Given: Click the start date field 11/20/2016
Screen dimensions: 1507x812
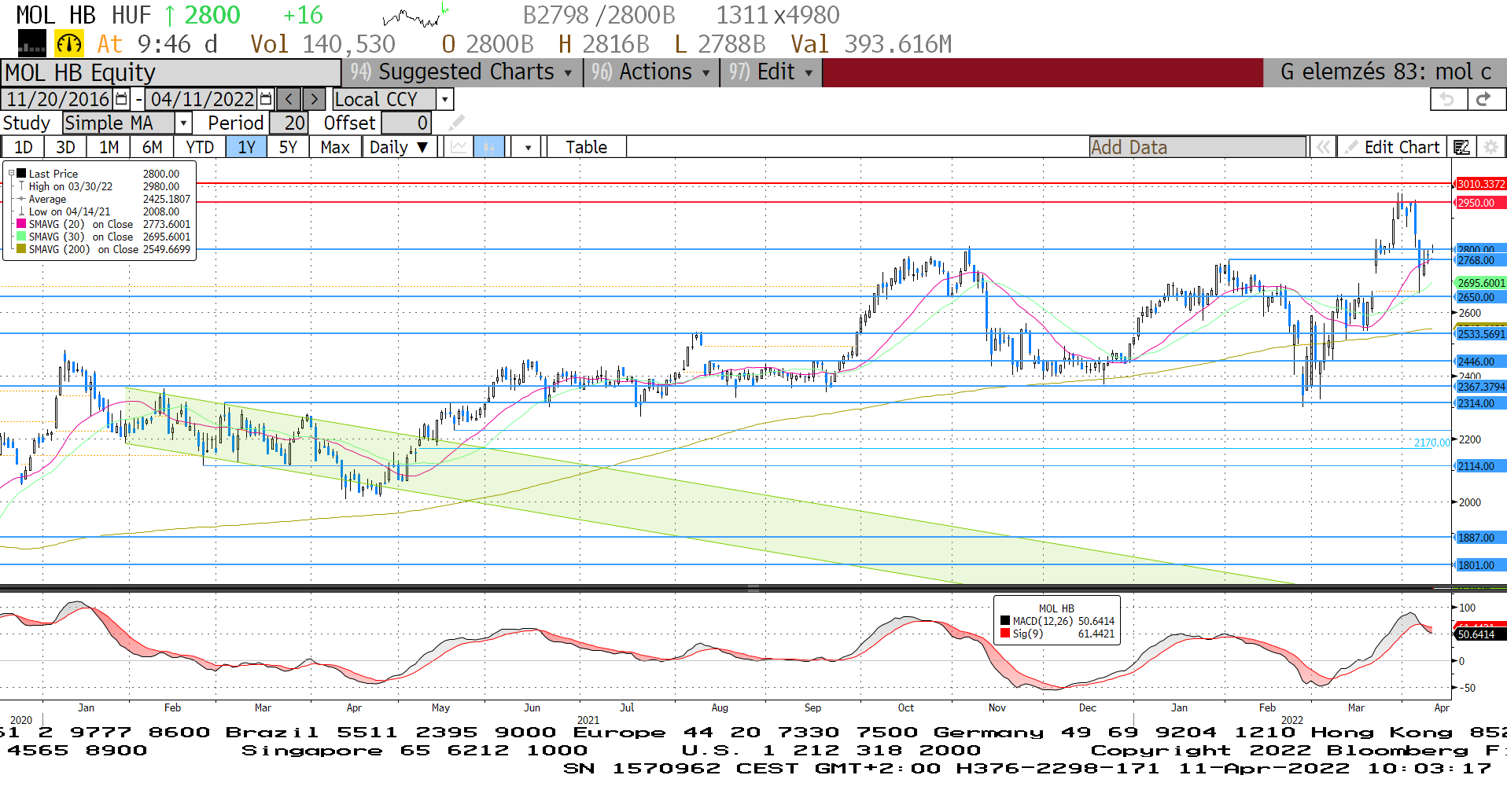Looking at the screenshot, I should coord(58,99).
